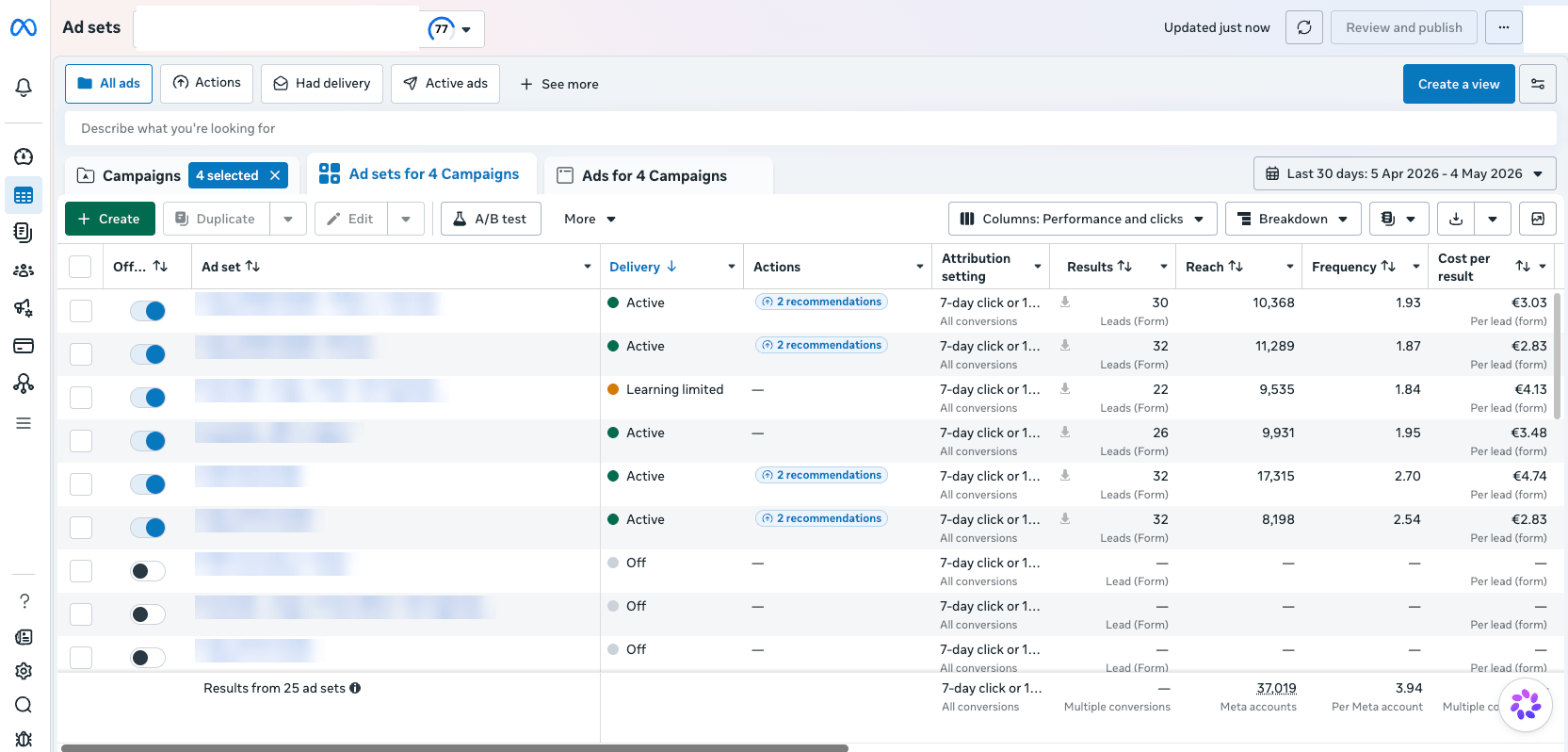Click the horizontal scrollbar at bottom
Image resolution: width=1568 pixels, height=752 pixels.
(455, 748)
